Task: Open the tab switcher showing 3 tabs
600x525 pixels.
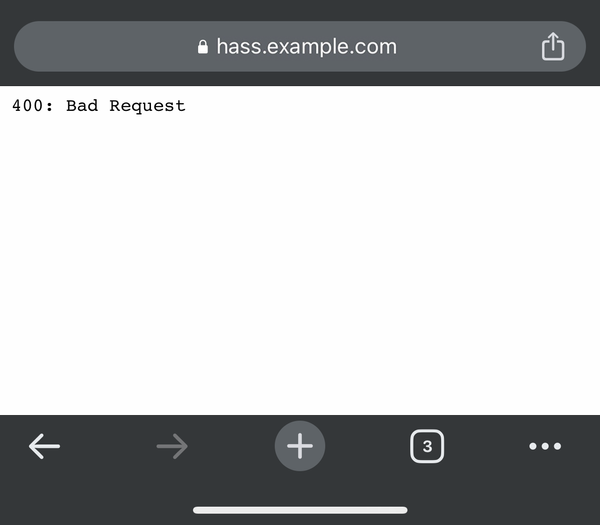Action: 427,446
